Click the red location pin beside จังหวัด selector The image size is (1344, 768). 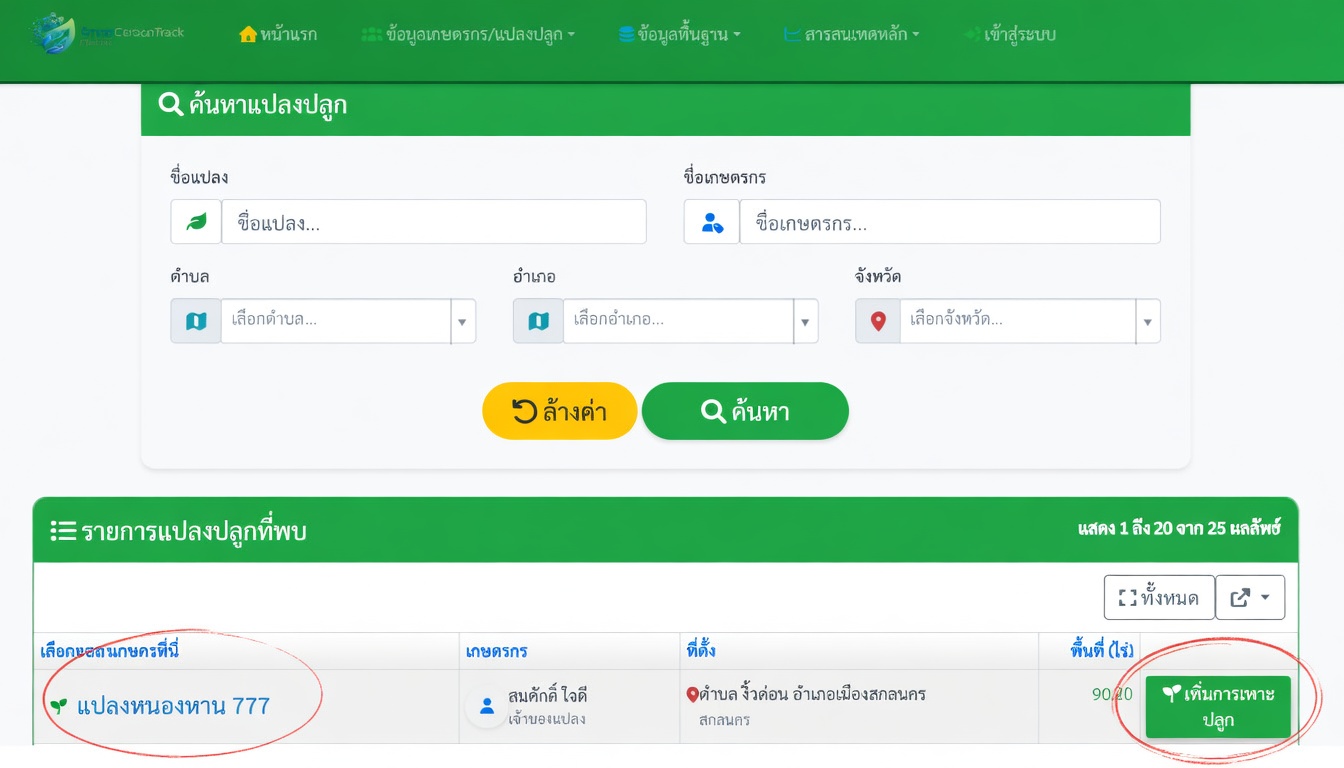click(878, 321)
